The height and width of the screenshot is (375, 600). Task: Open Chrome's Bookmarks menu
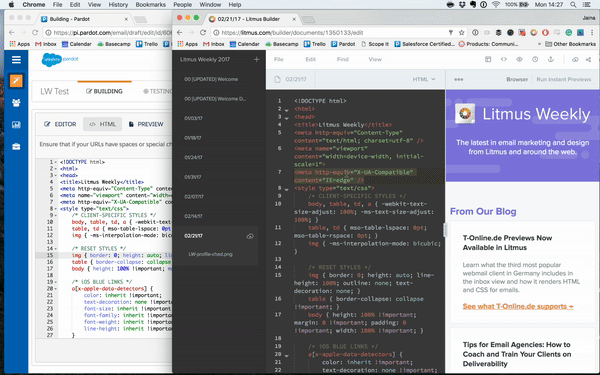pos(150,5)
